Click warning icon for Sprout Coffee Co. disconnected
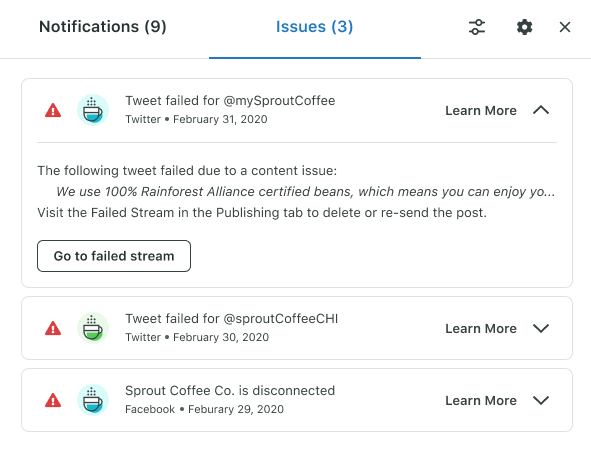591x454 pixels. 53,400
